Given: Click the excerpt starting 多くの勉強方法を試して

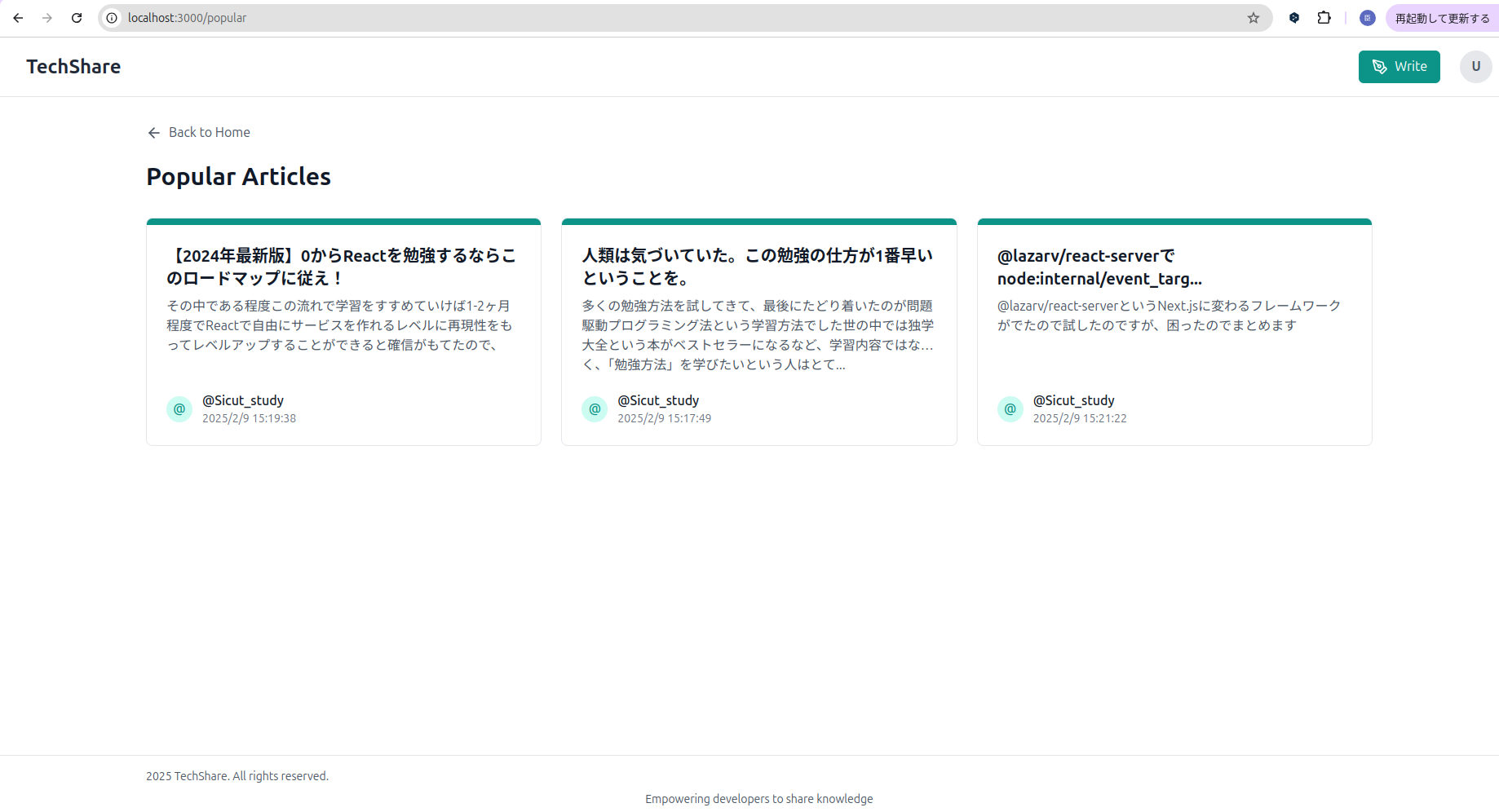Looking at the screenshot, I should pyautogui.click(x=758, y=335).
